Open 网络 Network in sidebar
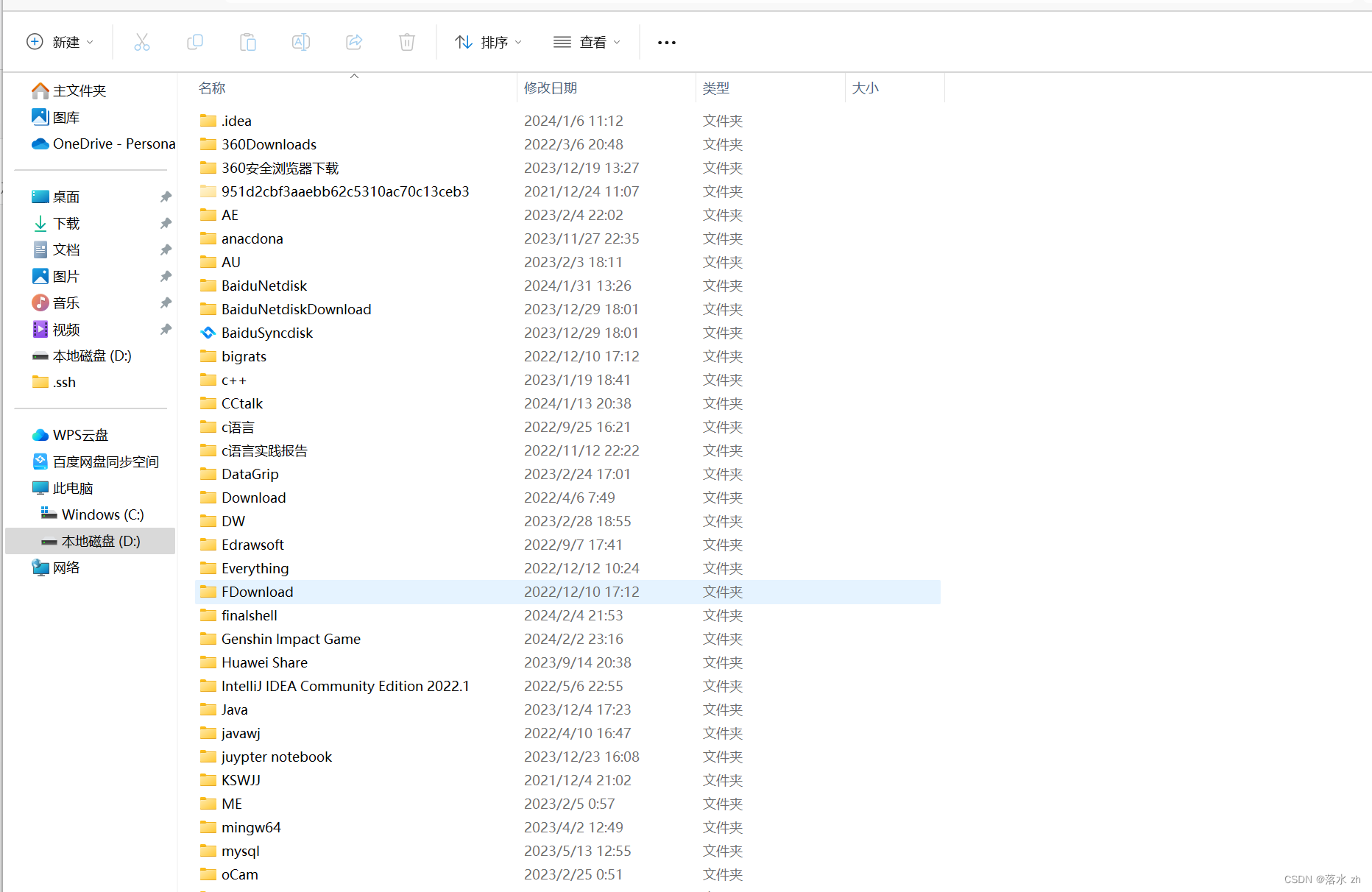Viewport: 1372px width, 892px height. [x=56, y=567]
